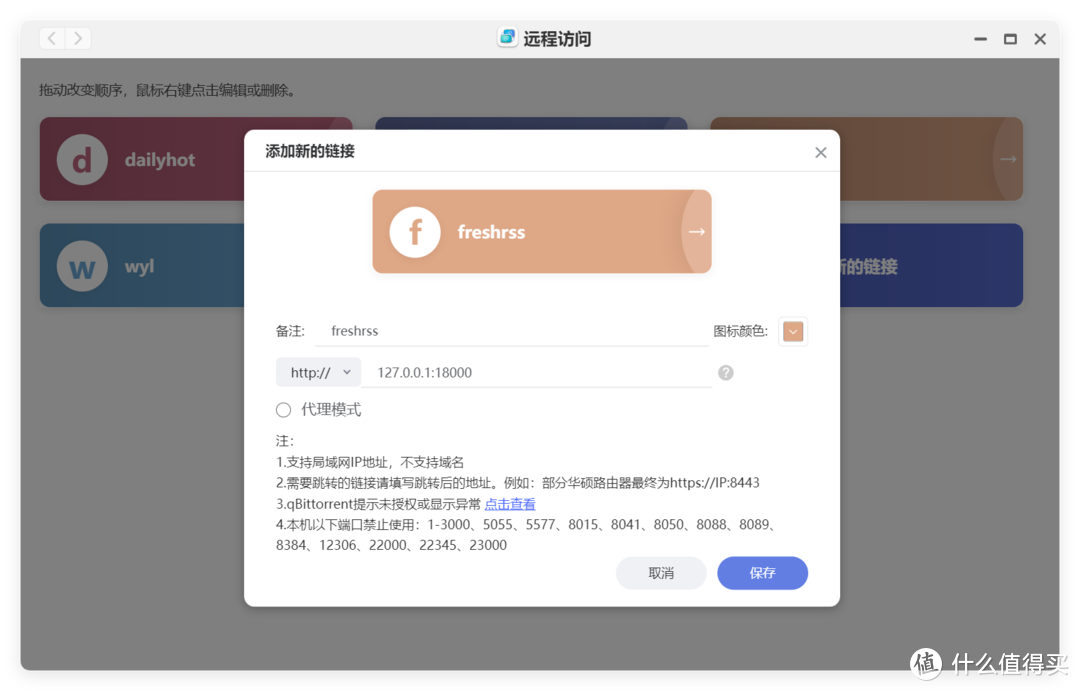Click the freshrss icon in the preview card
Screen dimensions: 1080x691
(x=414, y=231)
